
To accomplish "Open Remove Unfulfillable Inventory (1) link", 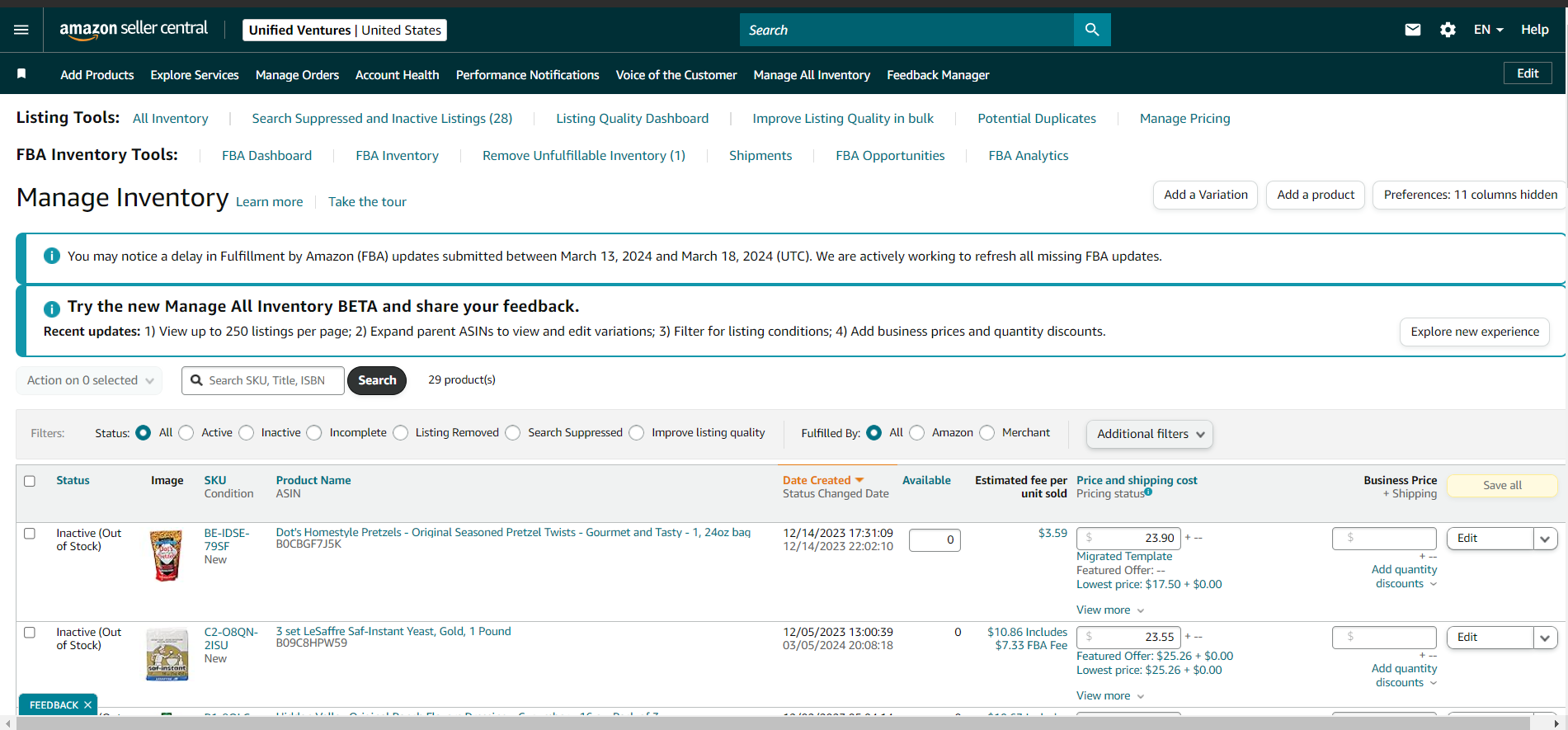I will 584,156.
